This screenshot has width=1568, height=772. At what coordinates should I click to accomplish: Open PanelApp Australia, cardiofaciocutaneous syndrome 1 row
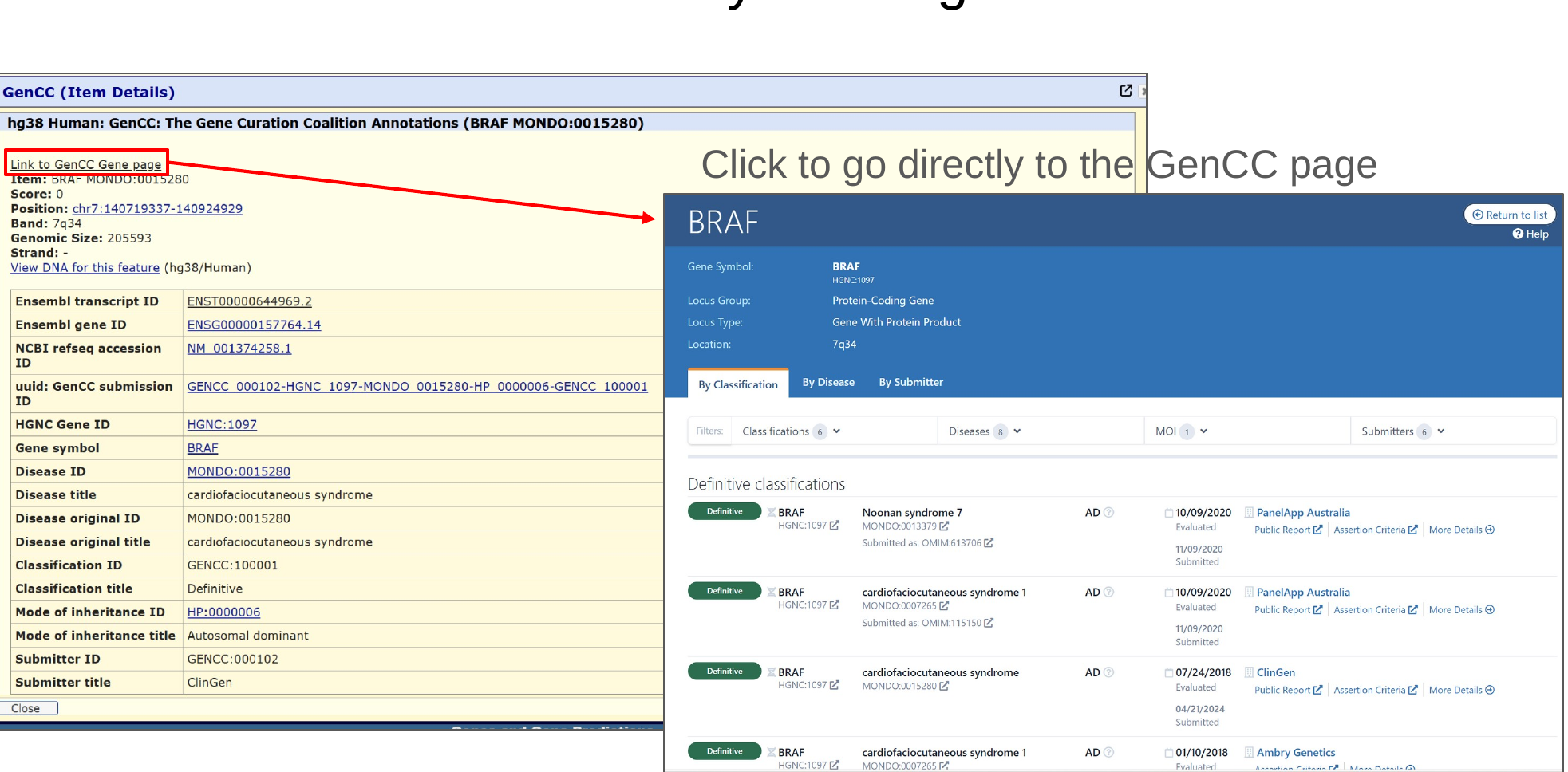[1303, 593]
